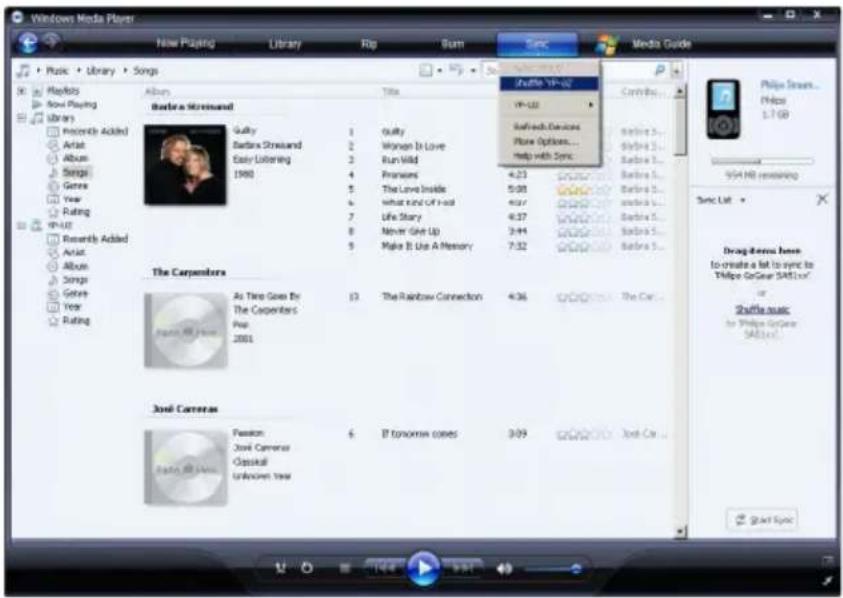843x598 pixels.
Task: Open the Burn tab
Action: pyautogui.click(x=453, y=44)
